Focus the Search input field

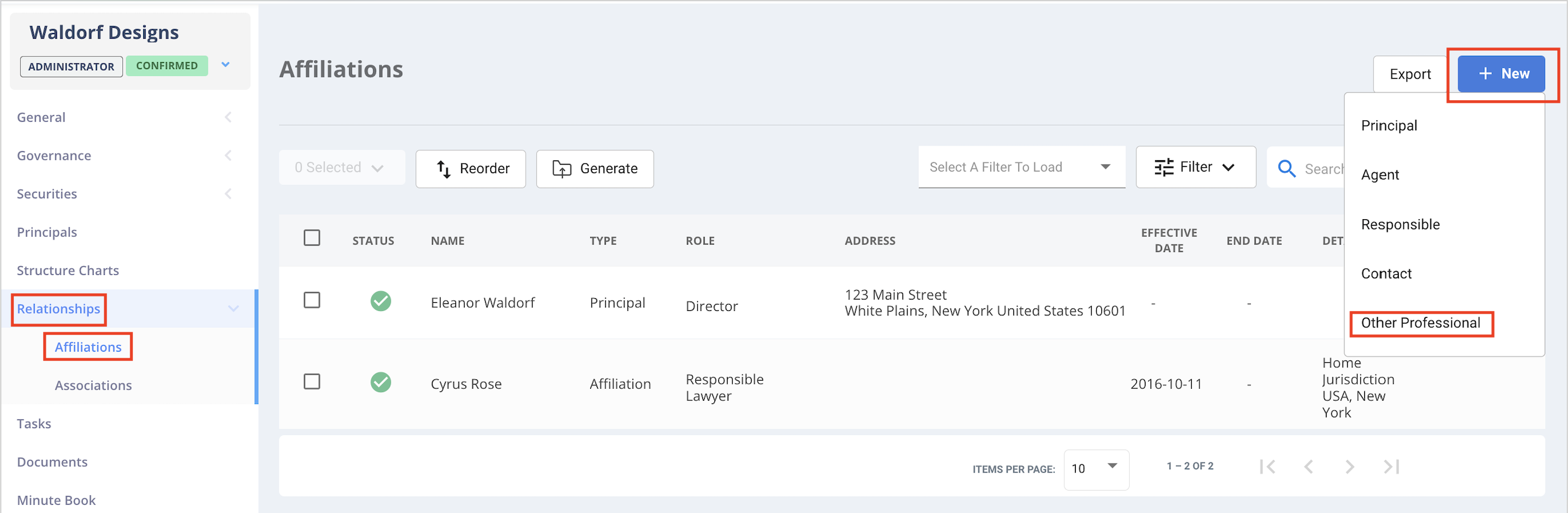click(x=1324, y=168)
